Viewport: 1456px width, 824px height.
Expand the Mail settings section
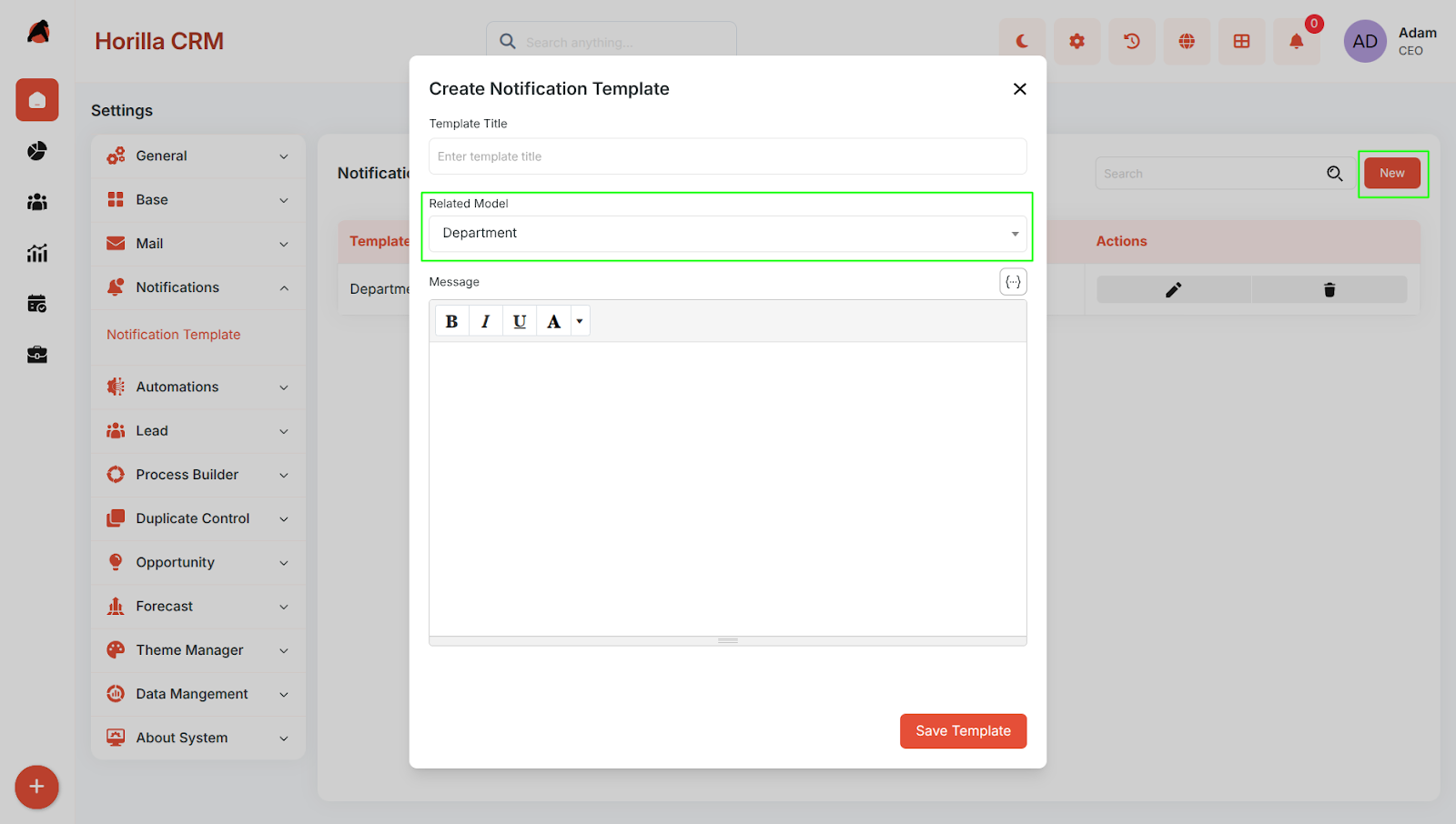click(x=198, y=244)
